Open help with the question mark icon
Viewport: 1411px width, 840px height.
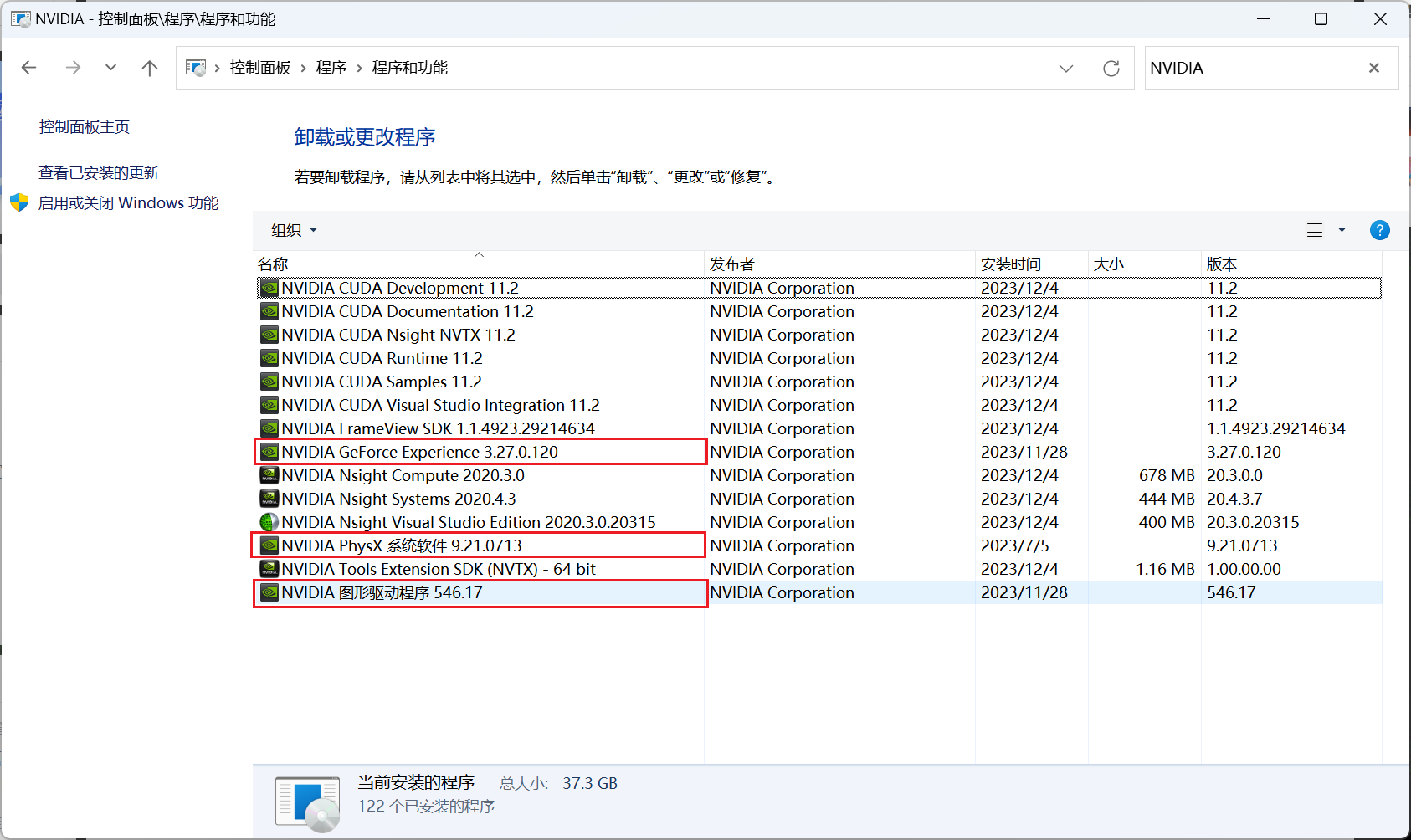click(1380, 230)
